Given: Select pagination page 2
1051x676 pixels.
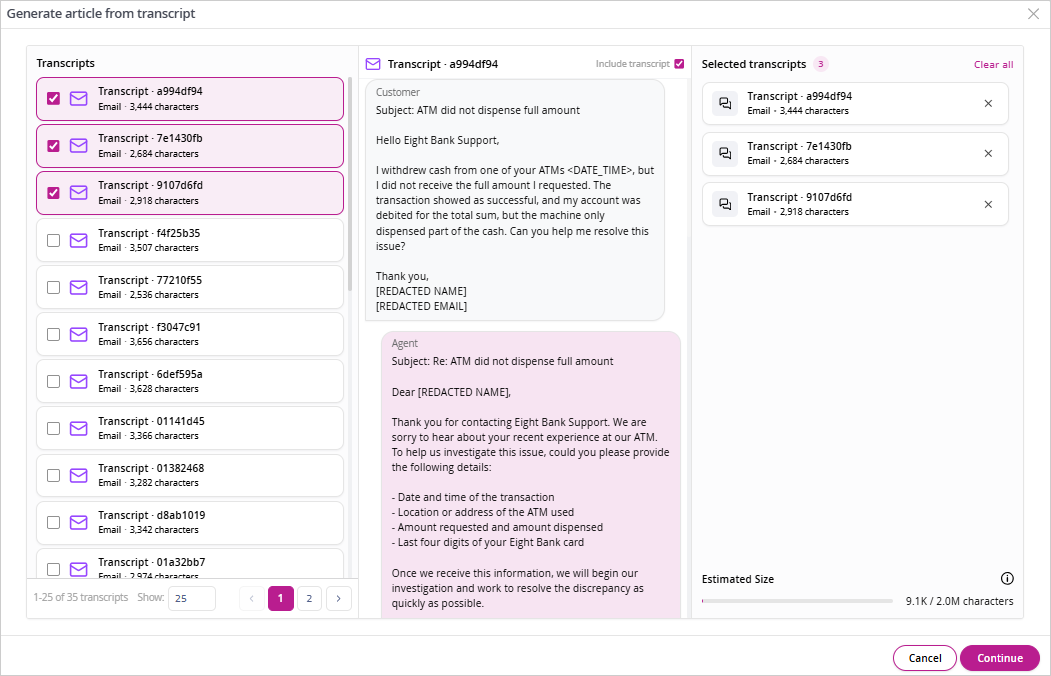Looking at the screenshot, I should (309, 598).
